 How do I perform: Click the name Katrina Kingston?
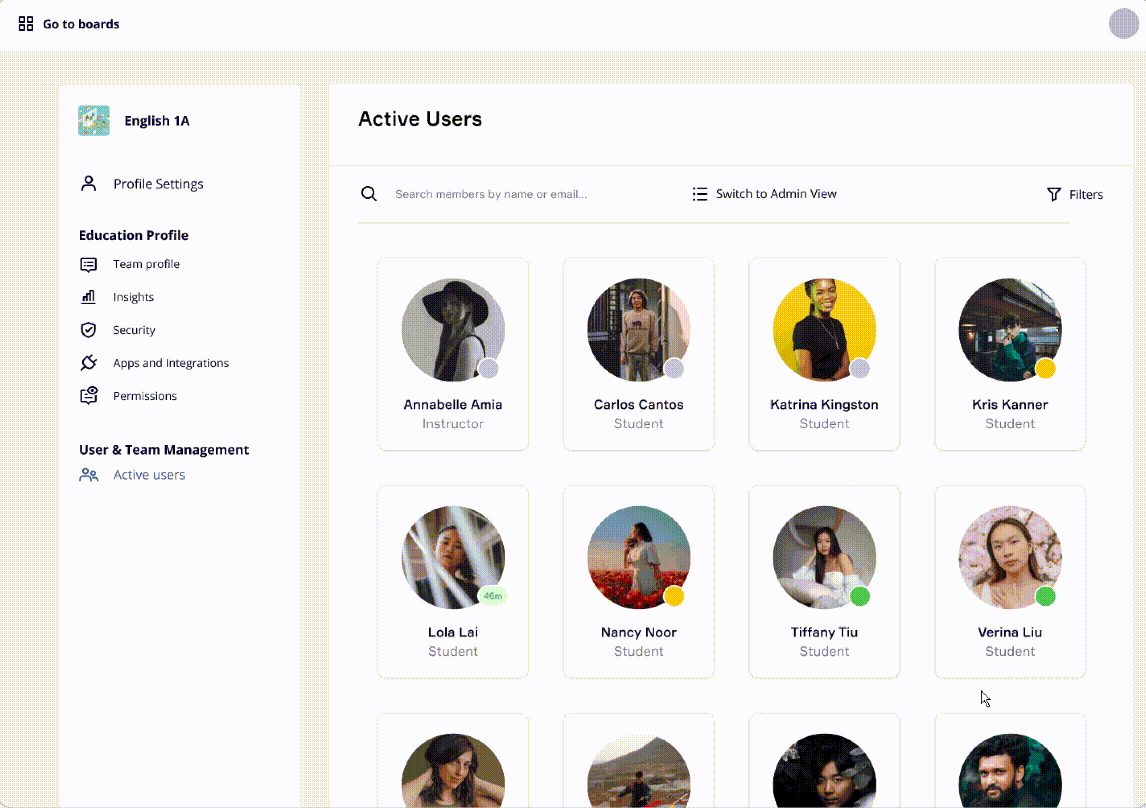pyautogui.click(x=824, y=404)
